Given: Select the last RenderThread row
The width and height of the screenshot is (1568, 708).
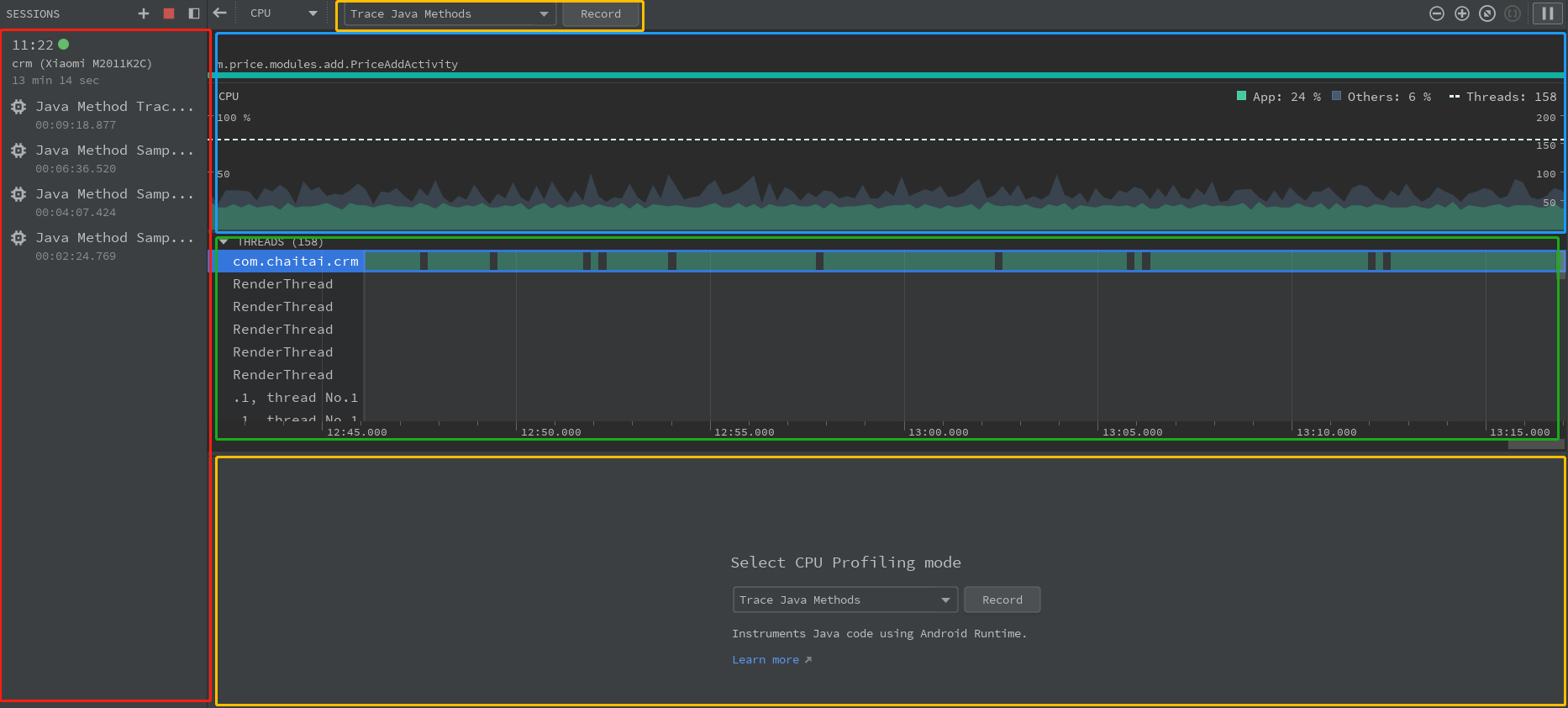Looking at the screenshot, I should pos(283,375).
